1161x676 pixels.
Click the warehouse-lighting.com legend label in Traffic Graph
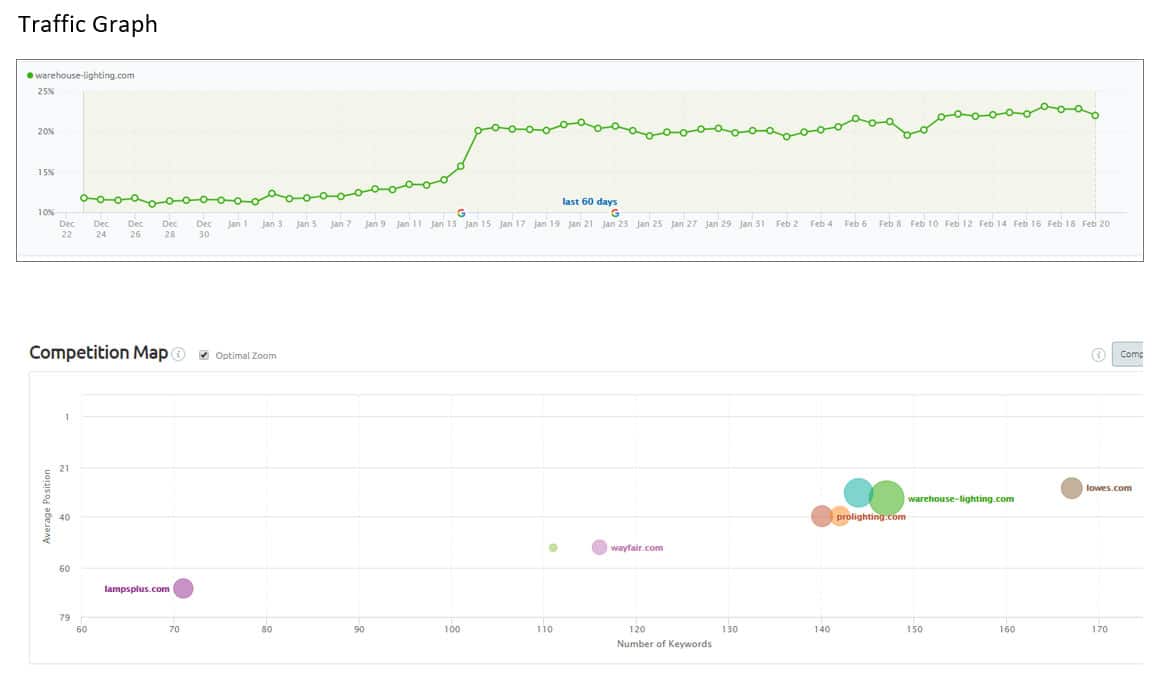tap(85, 76)
